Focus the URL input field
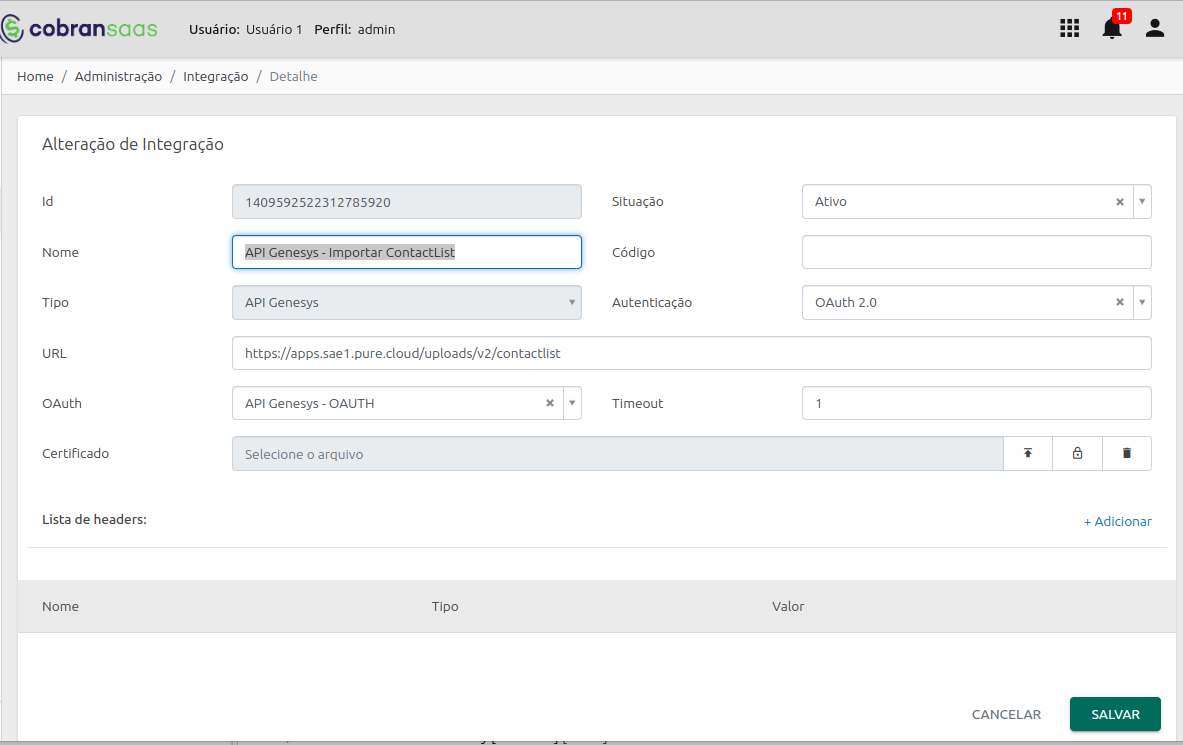 (692, 353)
